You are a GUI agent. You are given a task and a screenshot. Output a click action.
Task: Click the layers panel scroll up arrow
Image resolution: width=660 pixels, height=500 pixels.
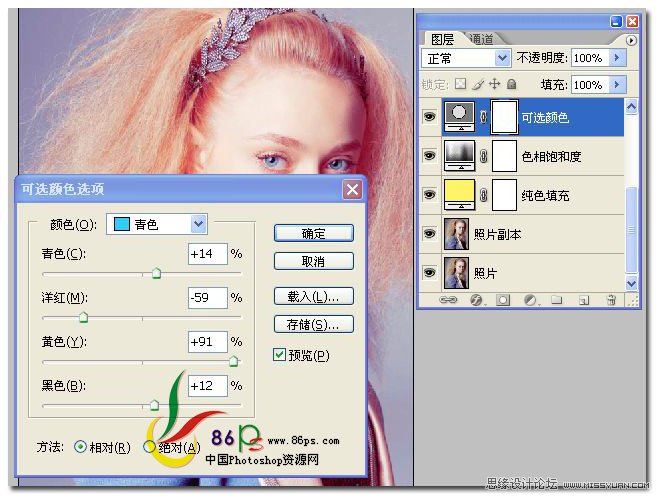[x=631, y=106]
